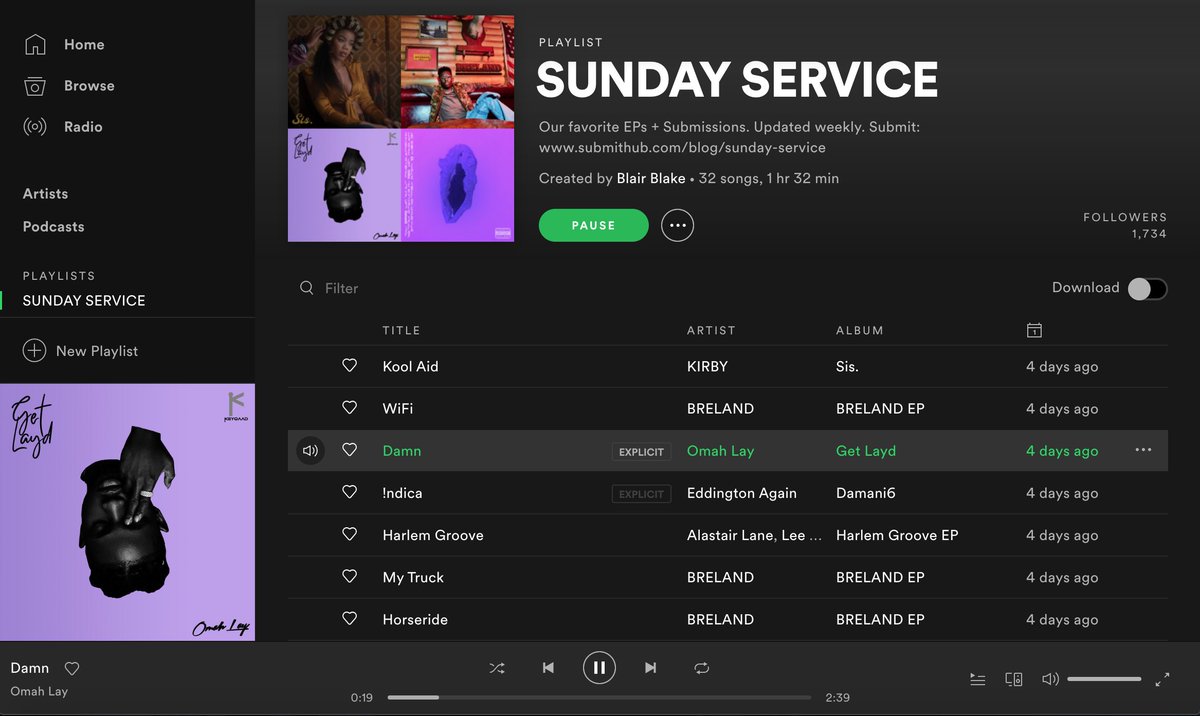
Task: Select the My Truck track title
Action: [x=413, y=578]
